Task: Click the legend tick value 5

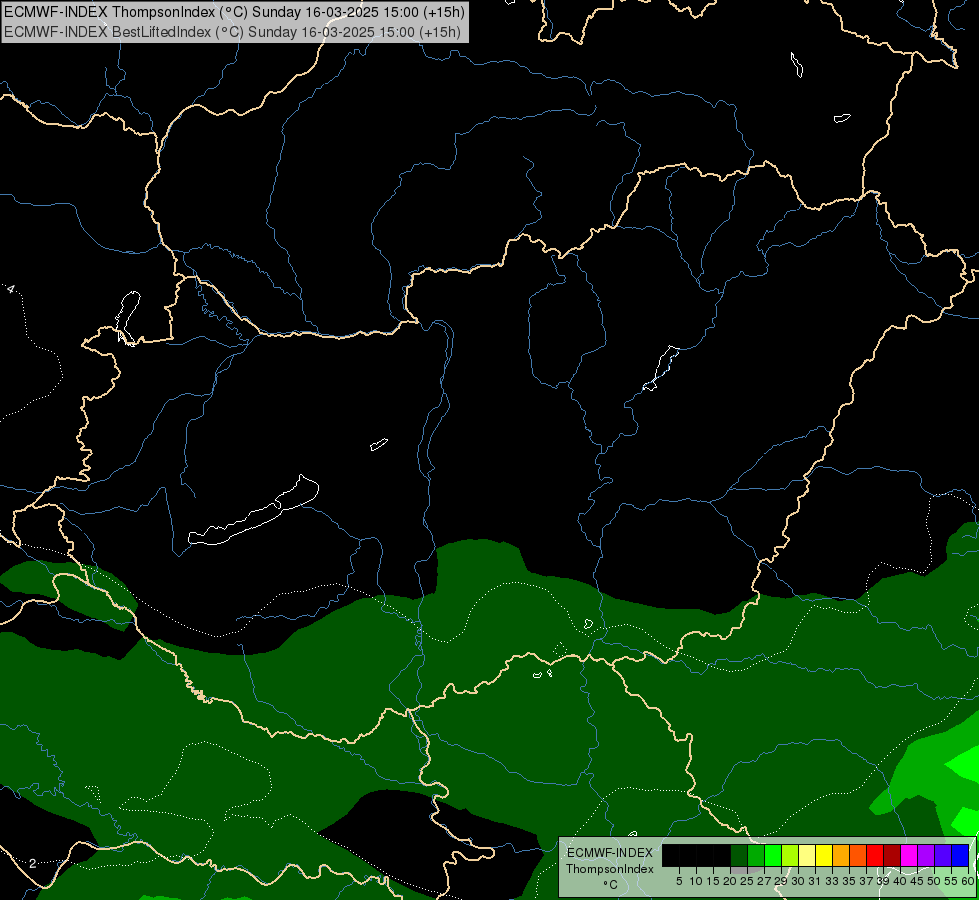Action: (x=679, y=881)
